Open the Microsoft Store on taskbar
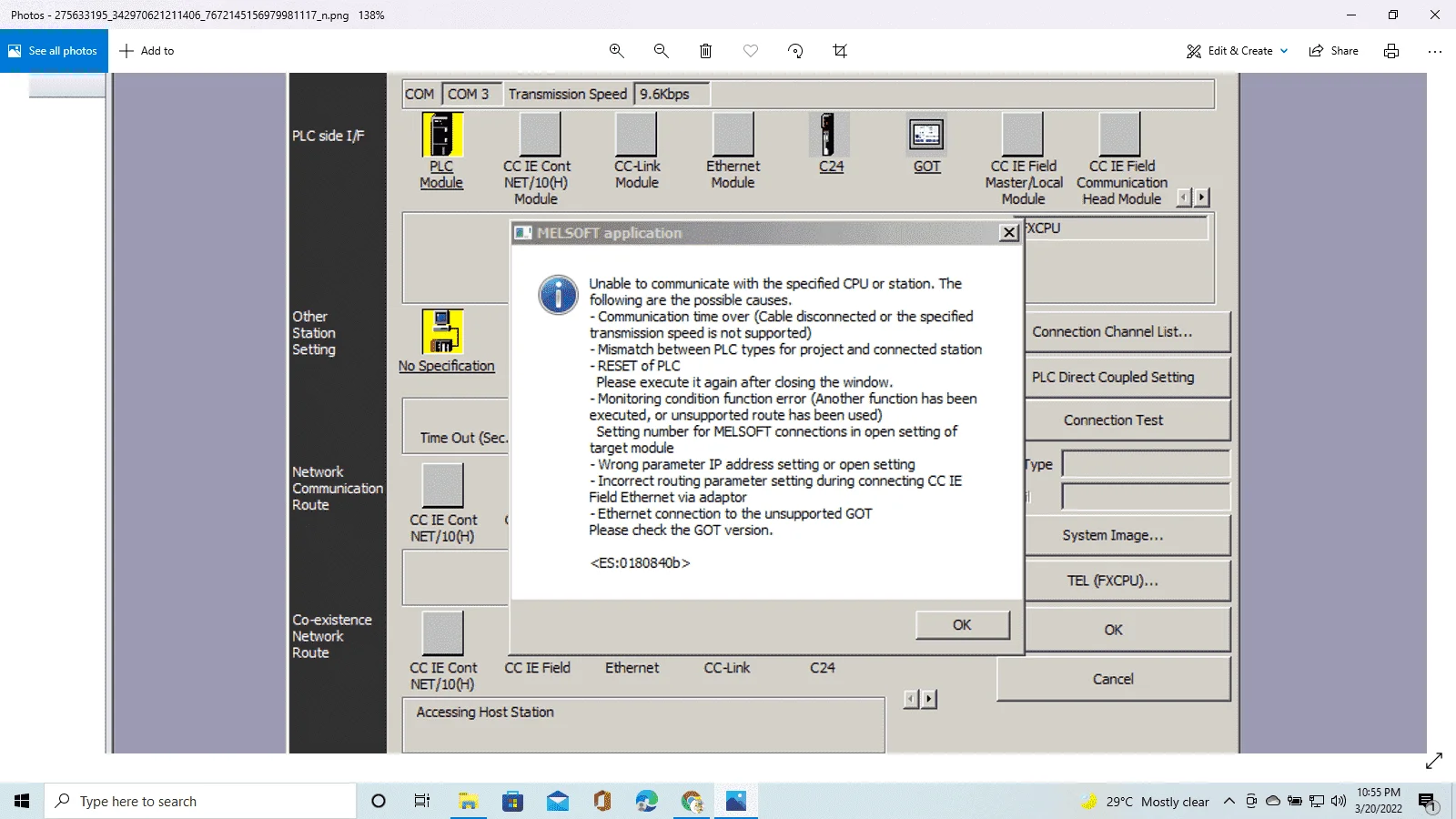This screenshot has height=819, width=1456. pyautogui.click(x=512, y=801)
